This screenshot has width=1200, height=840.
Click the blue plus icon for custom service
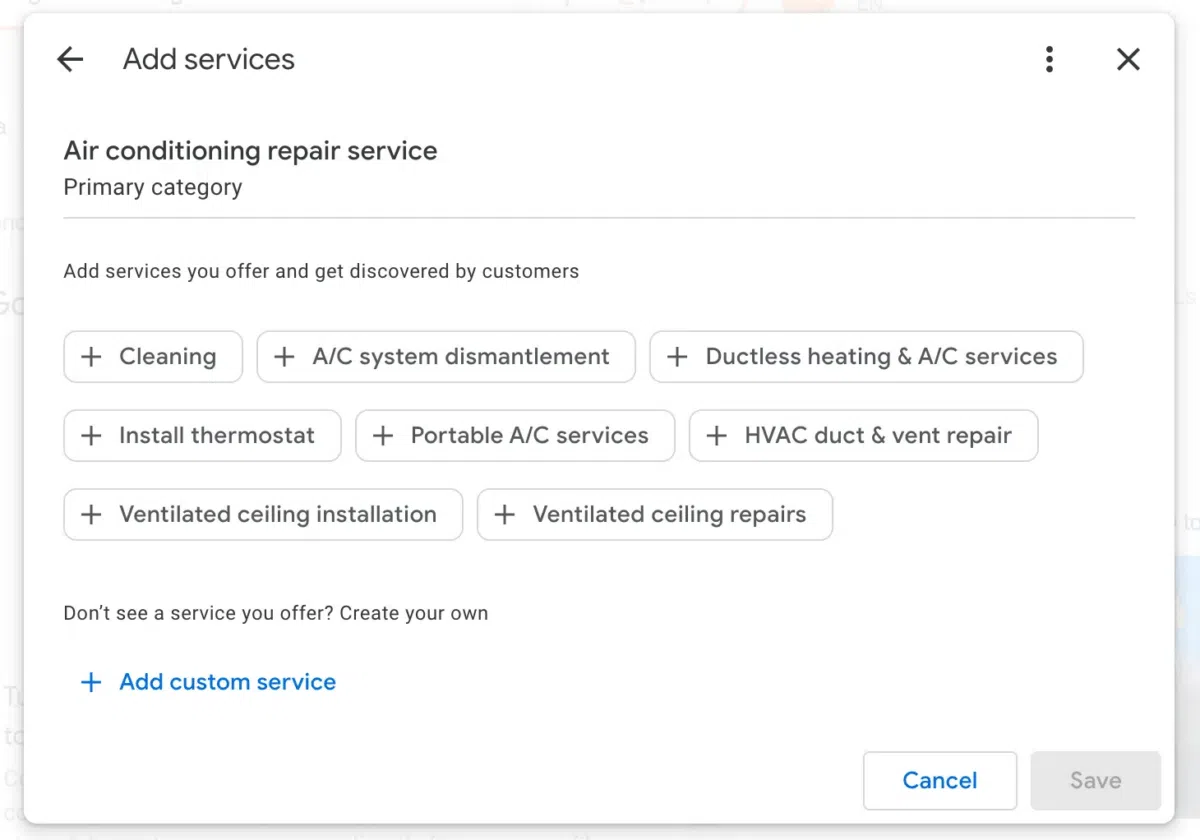click(x=90, y=682)
